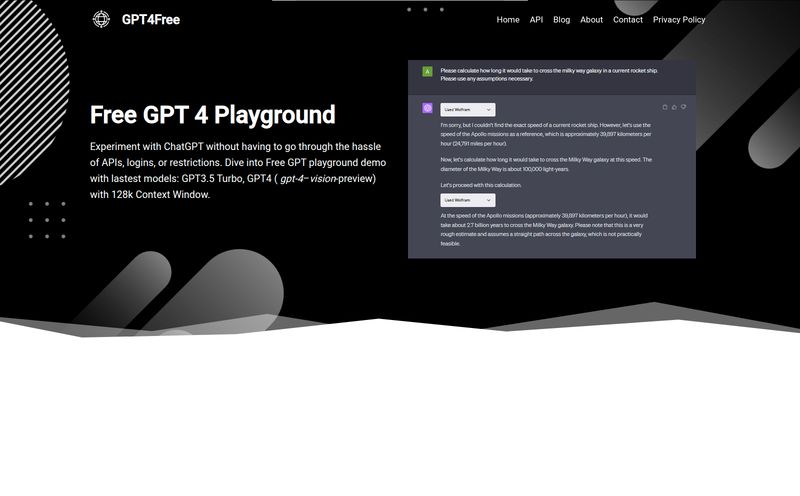Expand the first Used Wolfram dropdown
This screenshot has height=496, width=800.
[467, 110]
